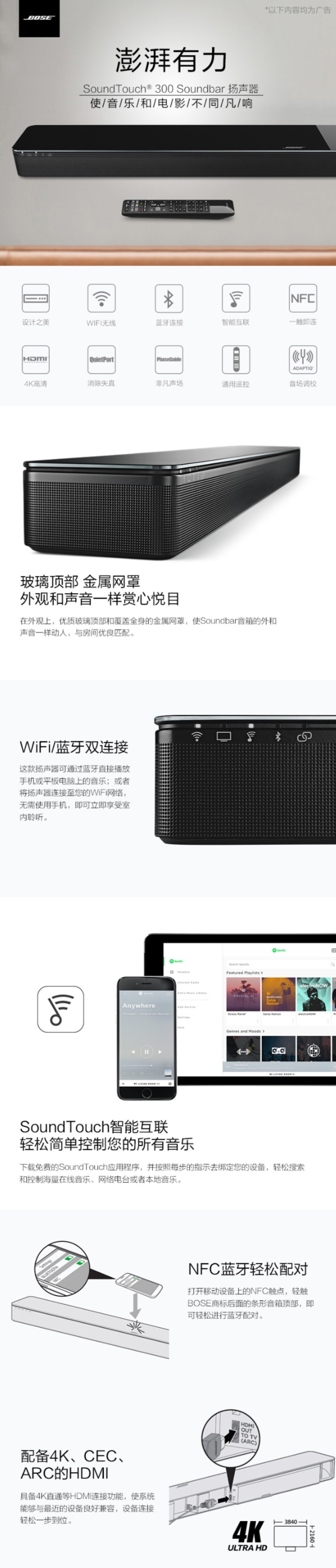336x1568 pixels.
Task: Click the WiFi无线 feature icon
Action: [101, 298]
